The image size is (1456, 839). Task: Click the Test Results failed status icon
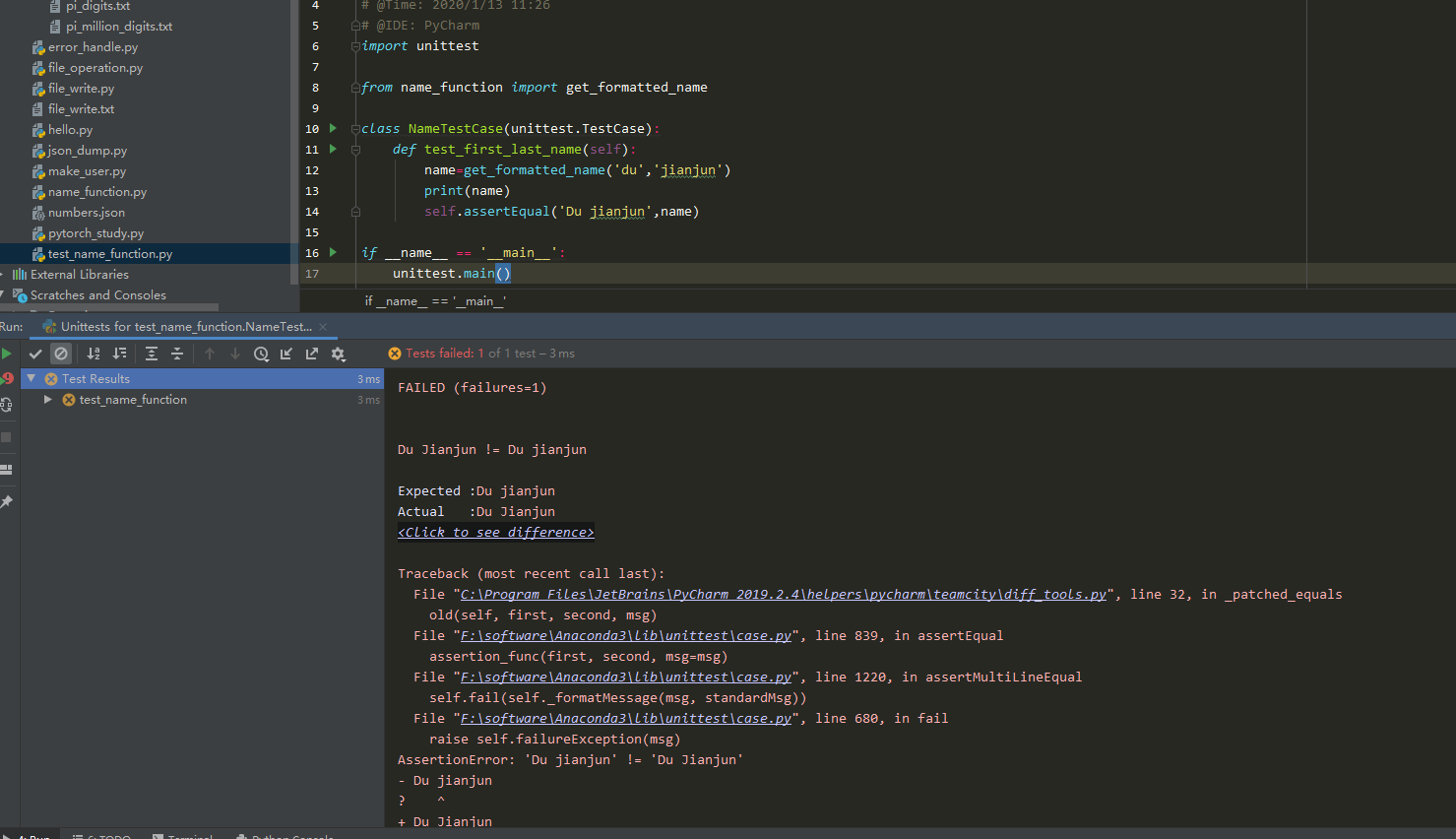coord(51,379)
